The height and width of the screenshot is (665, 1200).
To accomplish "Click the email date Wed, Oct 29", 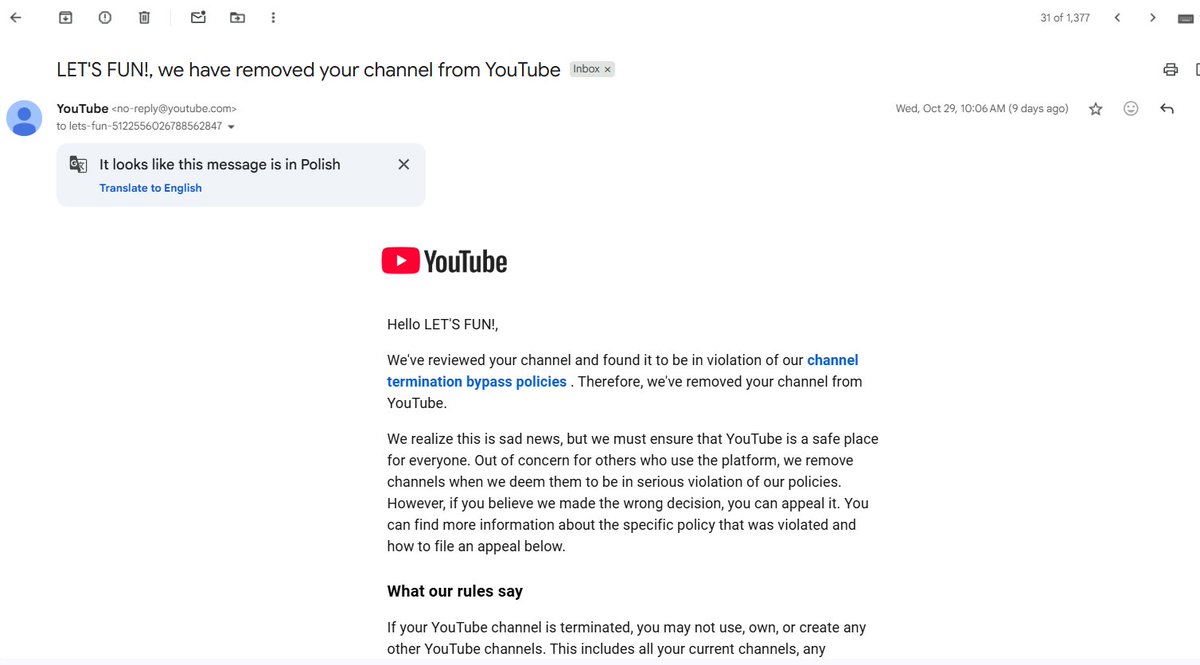I will pyautogui.click(x=982, y=108).
